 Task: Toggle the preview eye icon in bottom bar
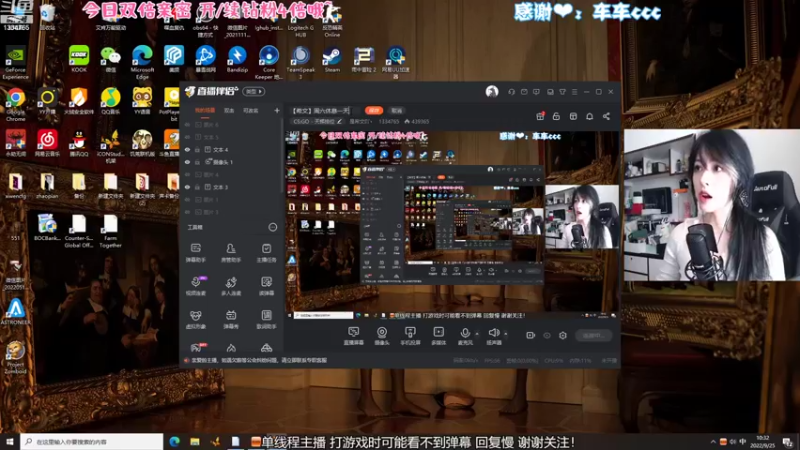(x=547, y=335)
